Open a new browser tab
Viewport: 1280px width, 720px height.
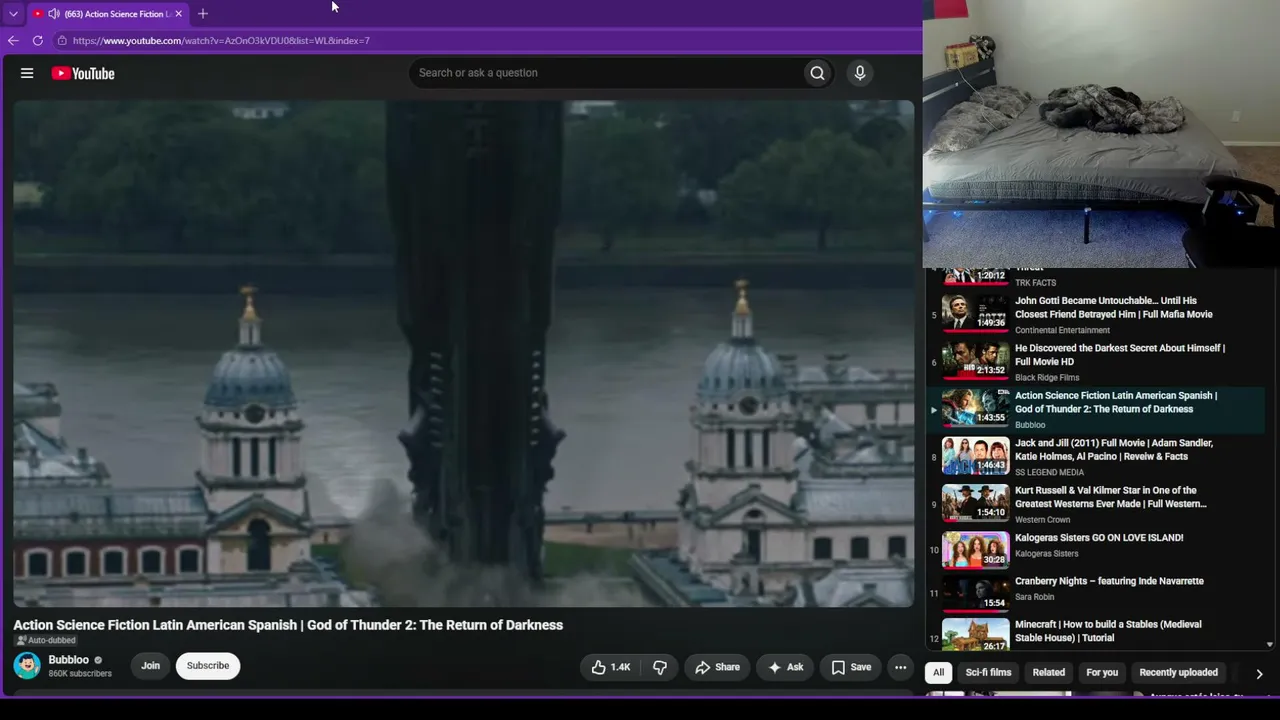pyautogui.click(x=203, y=14)
